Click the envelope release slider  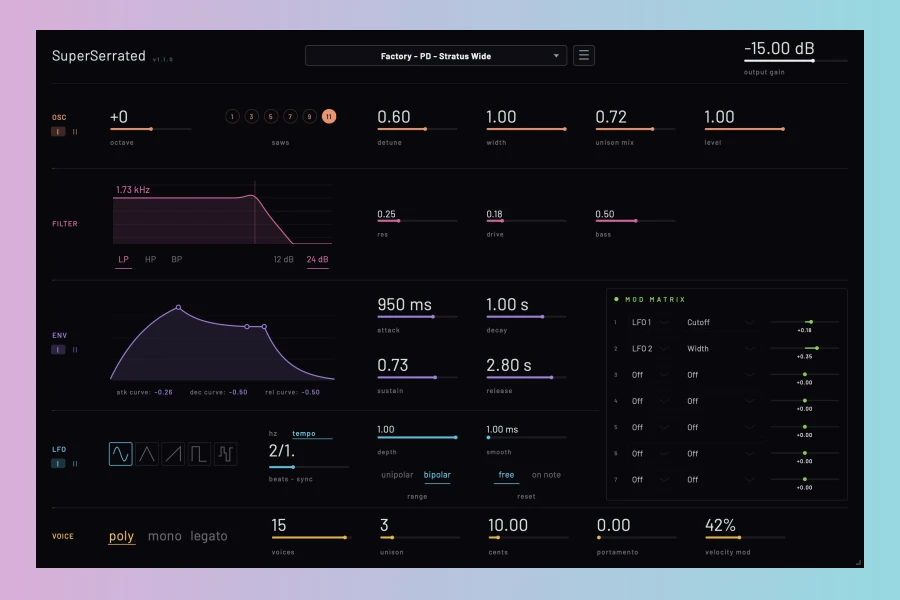coord(526,377)
